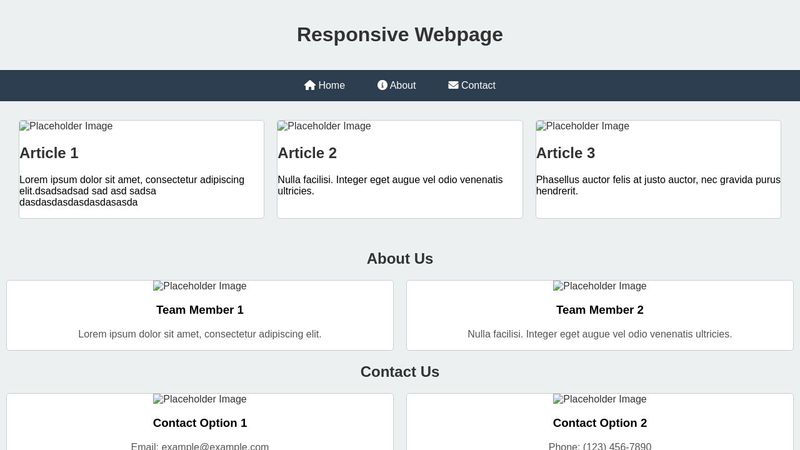Click the example@example.com email text
The height and width of the screenshot is (450, 800).
[215, 446]
